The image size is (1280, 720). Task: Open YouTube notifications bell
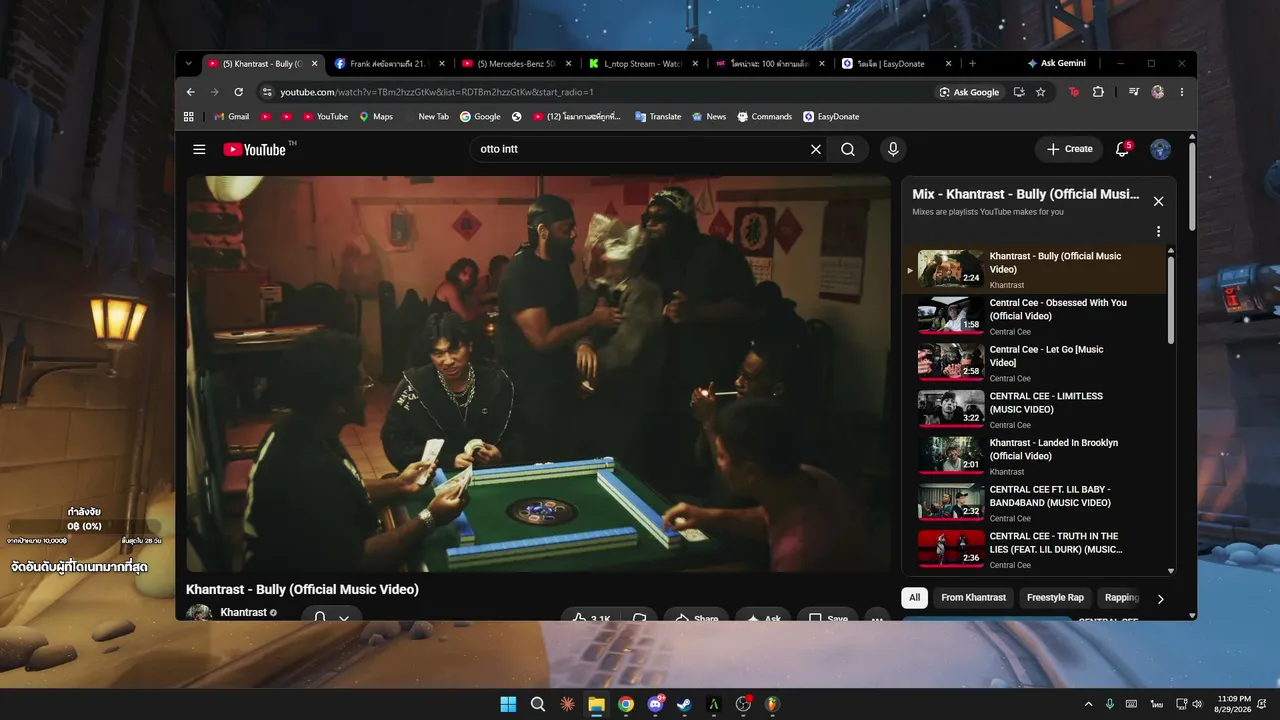1122,149
